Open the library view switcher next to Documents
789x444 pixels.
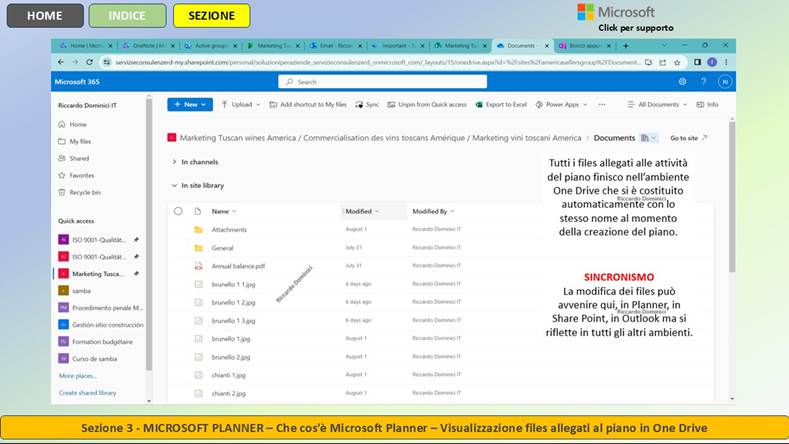(x=649, y=138)
